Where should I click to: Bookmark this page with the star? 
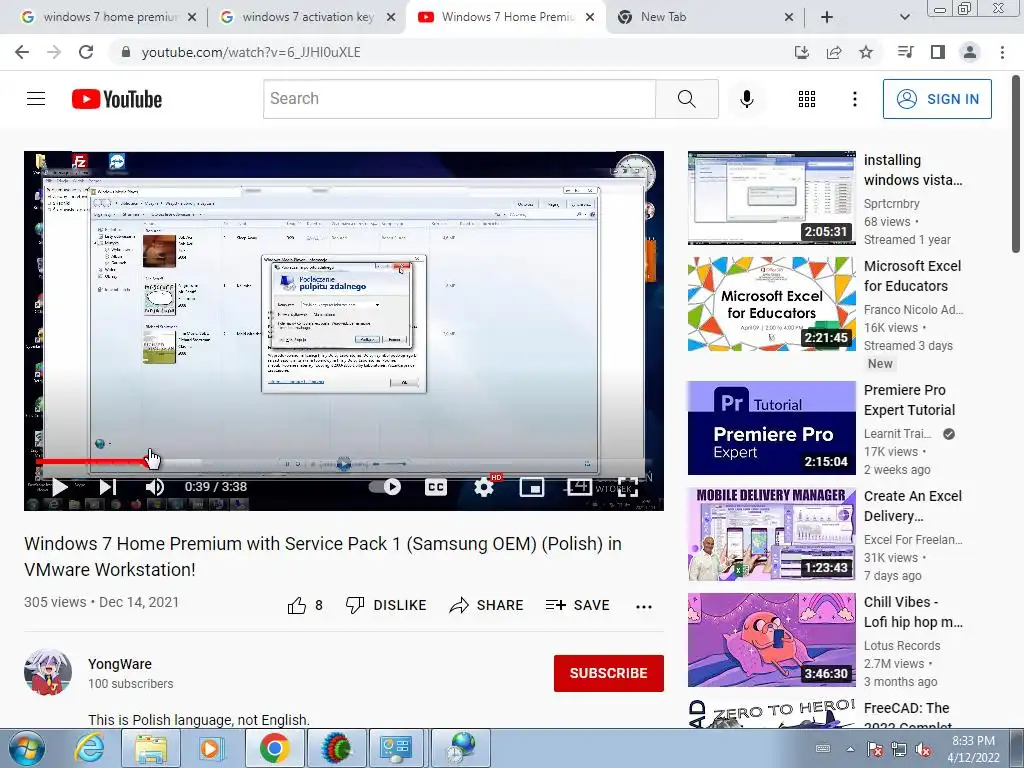(x=866, y=52)
